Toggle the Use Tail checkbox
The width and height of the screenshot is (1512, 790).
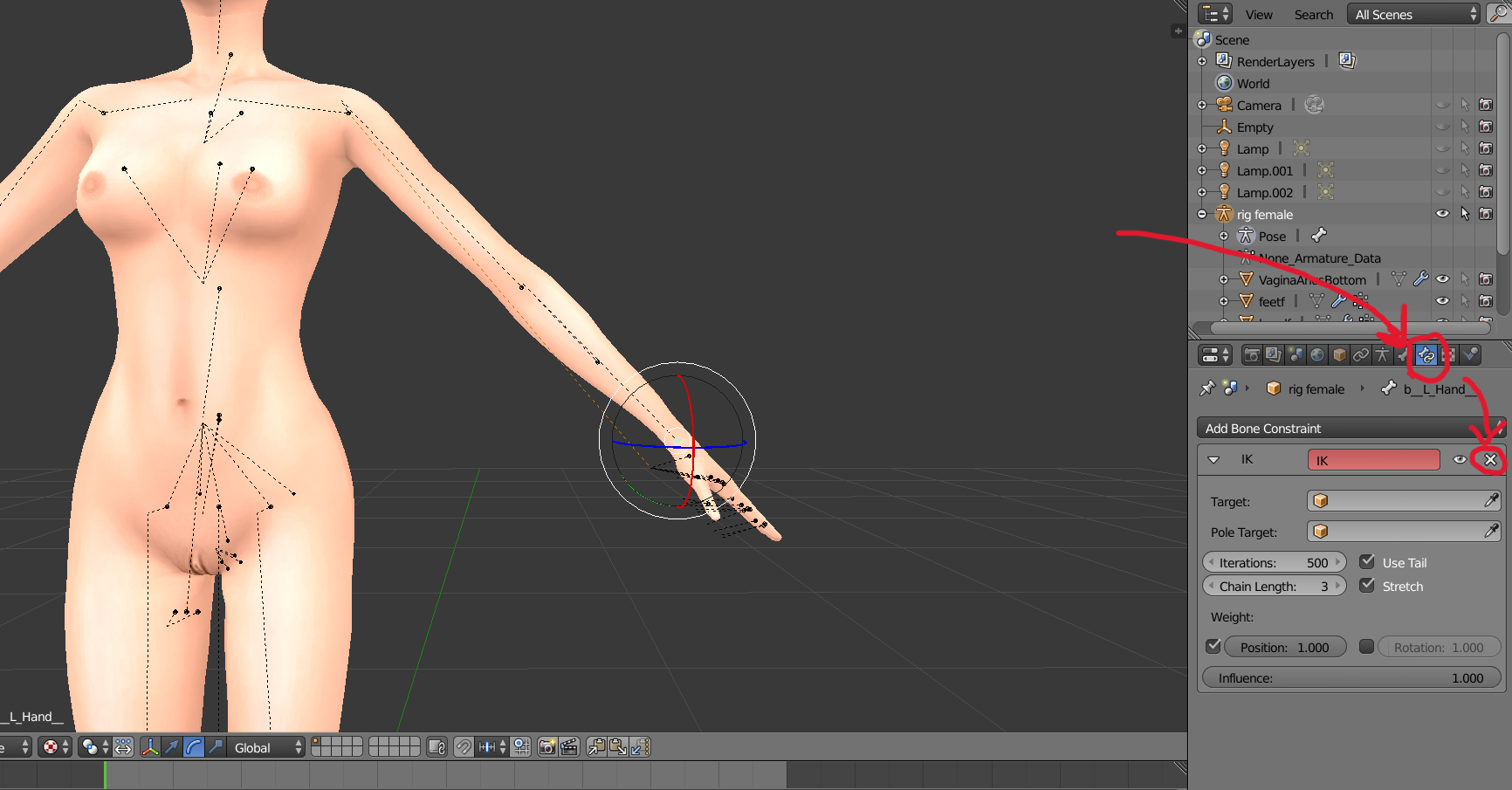point(1368,562)
